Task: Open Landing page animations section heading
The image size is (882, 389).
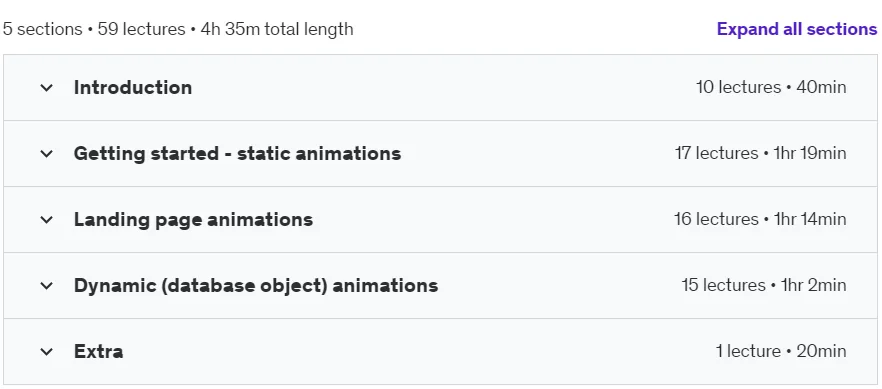Action: 193,219
